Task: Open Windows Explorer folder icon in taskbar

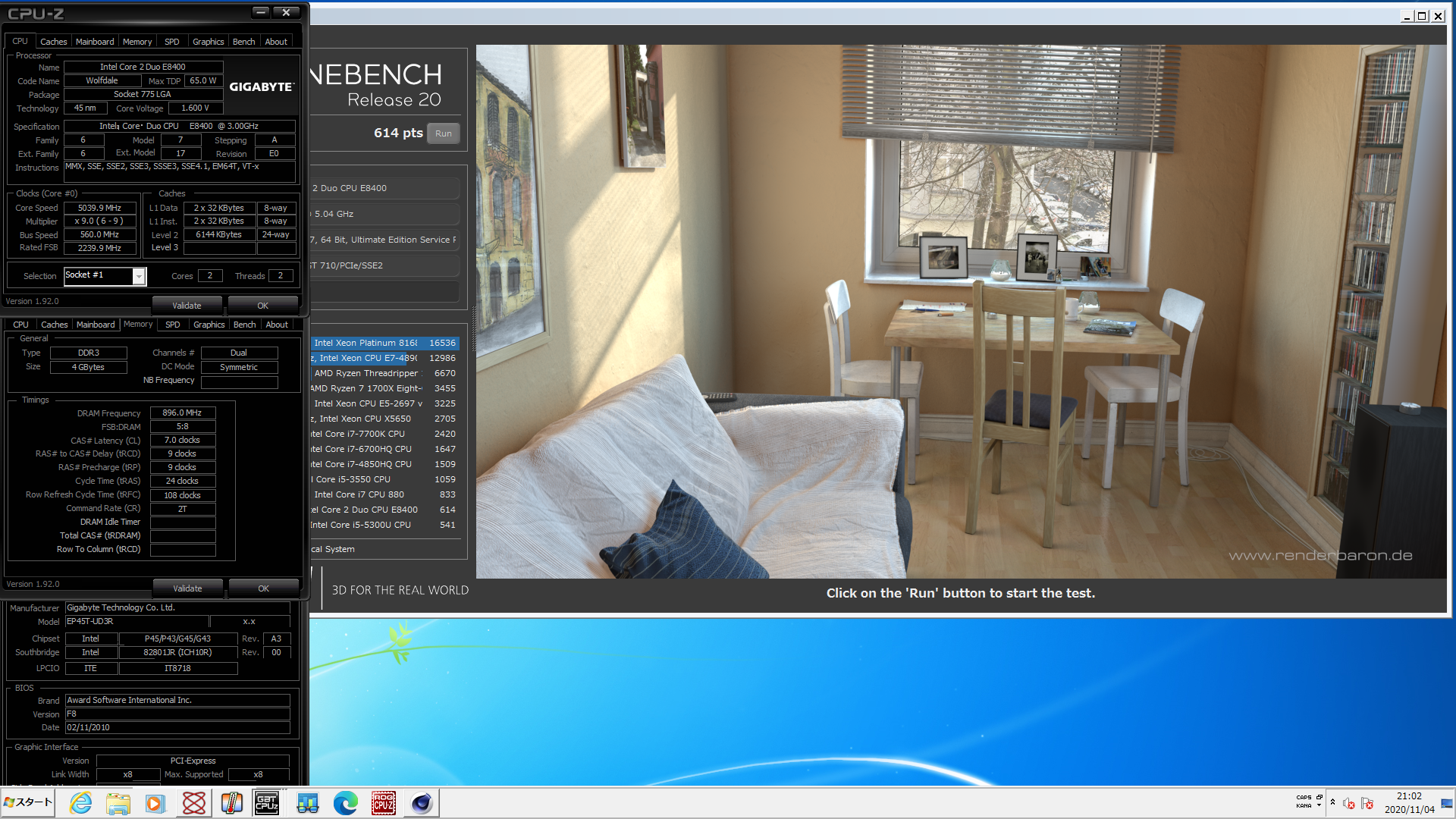Action: tap(118, 803)
